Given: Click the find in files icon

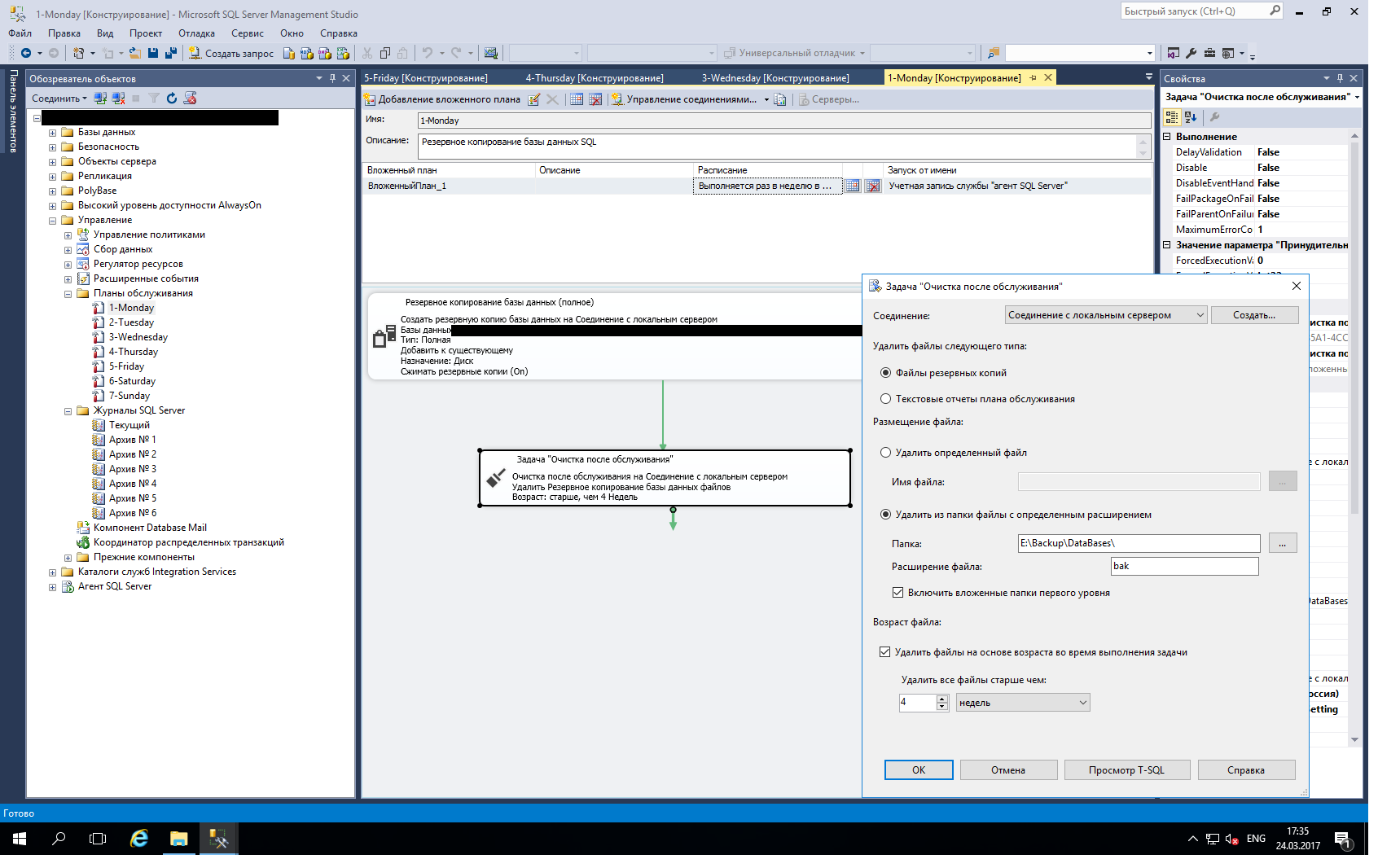Looking at the screenshot, I should click(994, 53).
